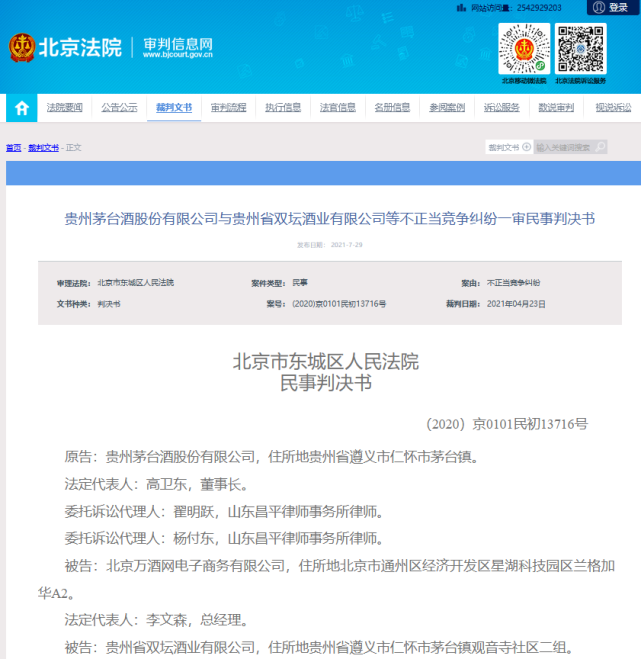Click the defendant line 贵州省双坛酒业有限公司
Viewport: 641px width, 659px height.
(x=318, y=647)
